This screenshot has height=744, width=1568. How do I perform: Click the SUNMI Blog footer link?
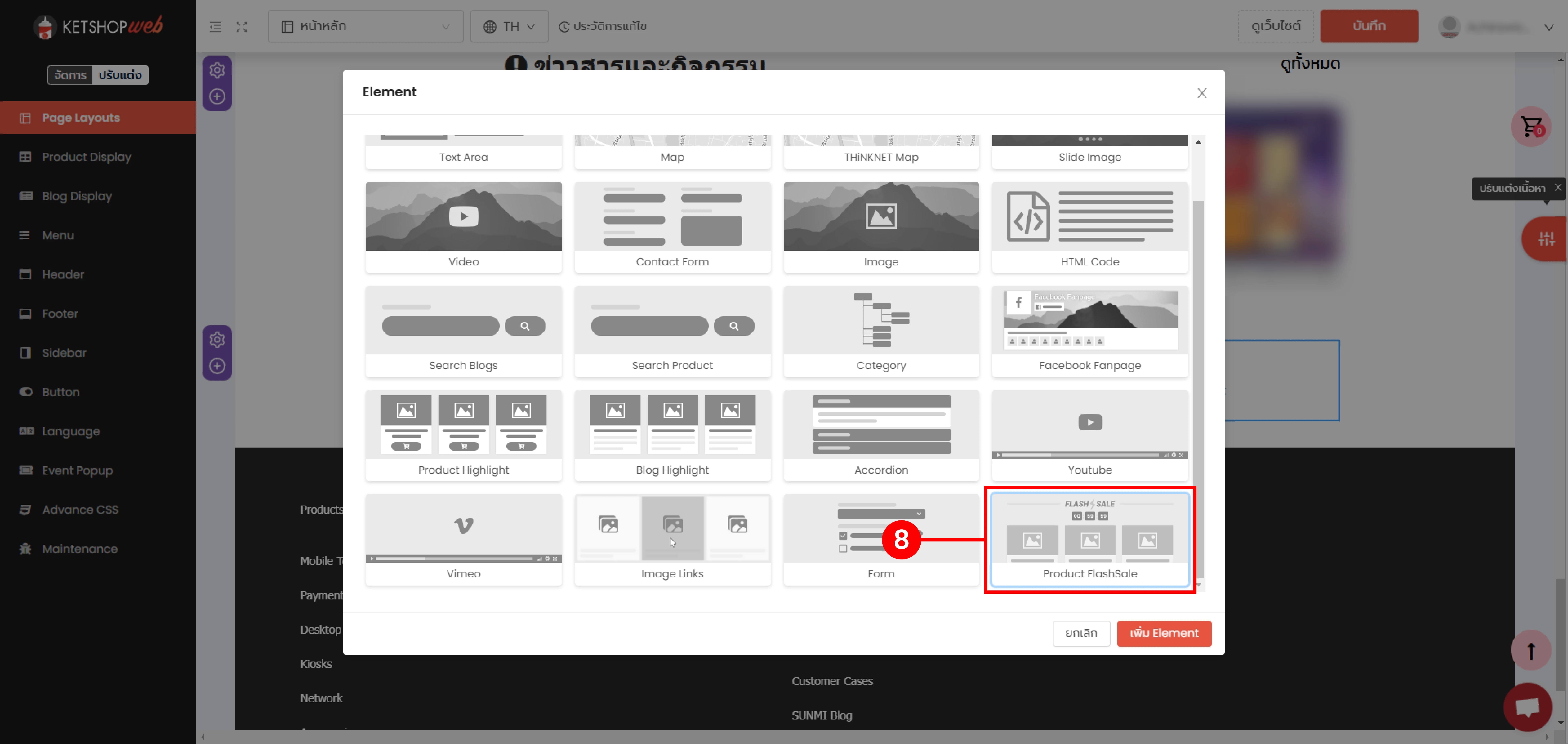[822, 715]
